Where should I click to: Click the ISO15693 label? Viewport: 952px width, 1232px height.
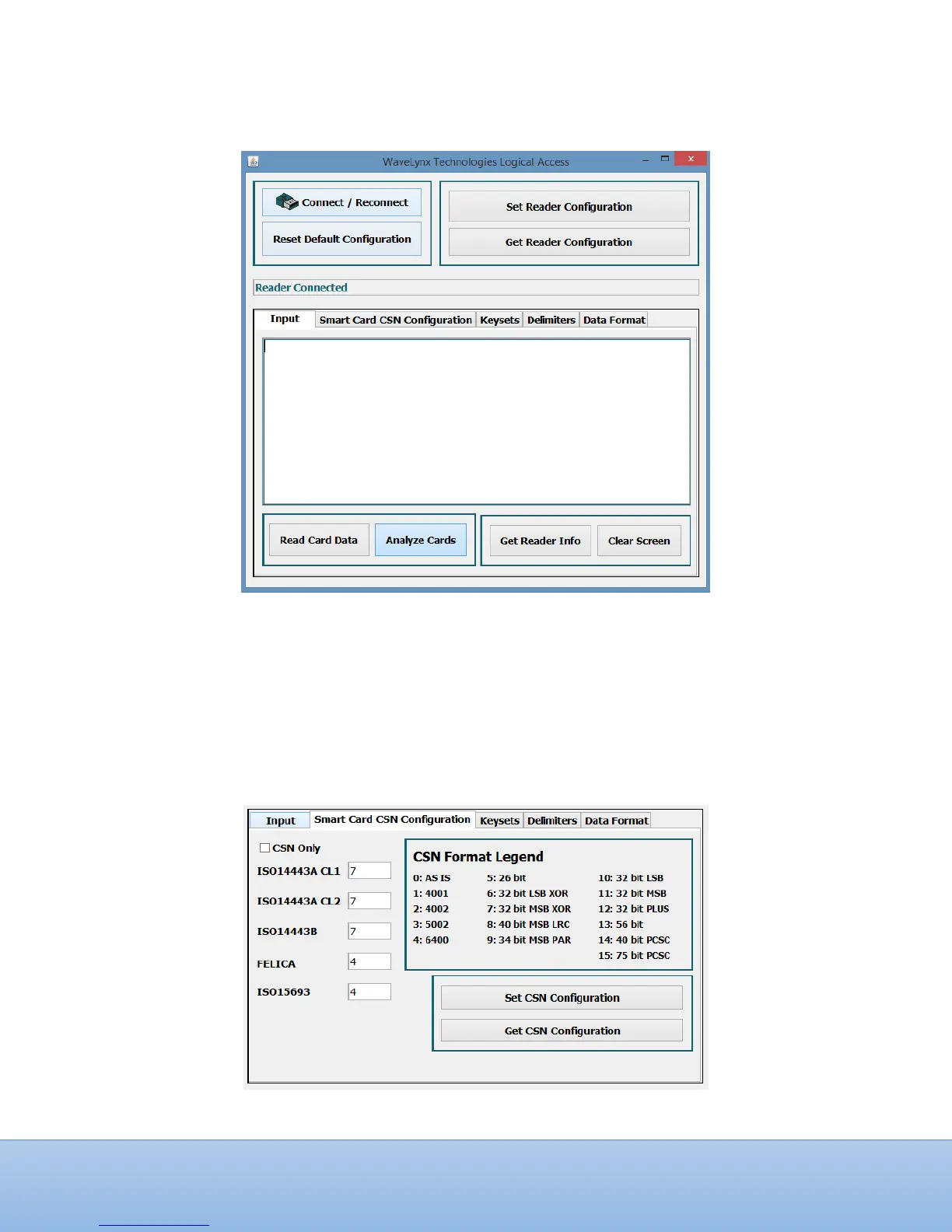point(284,992)
